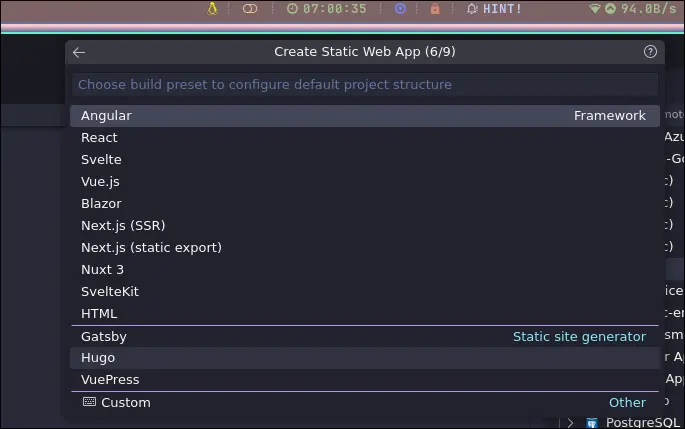Go back using the left arrow button

[79, 52]
